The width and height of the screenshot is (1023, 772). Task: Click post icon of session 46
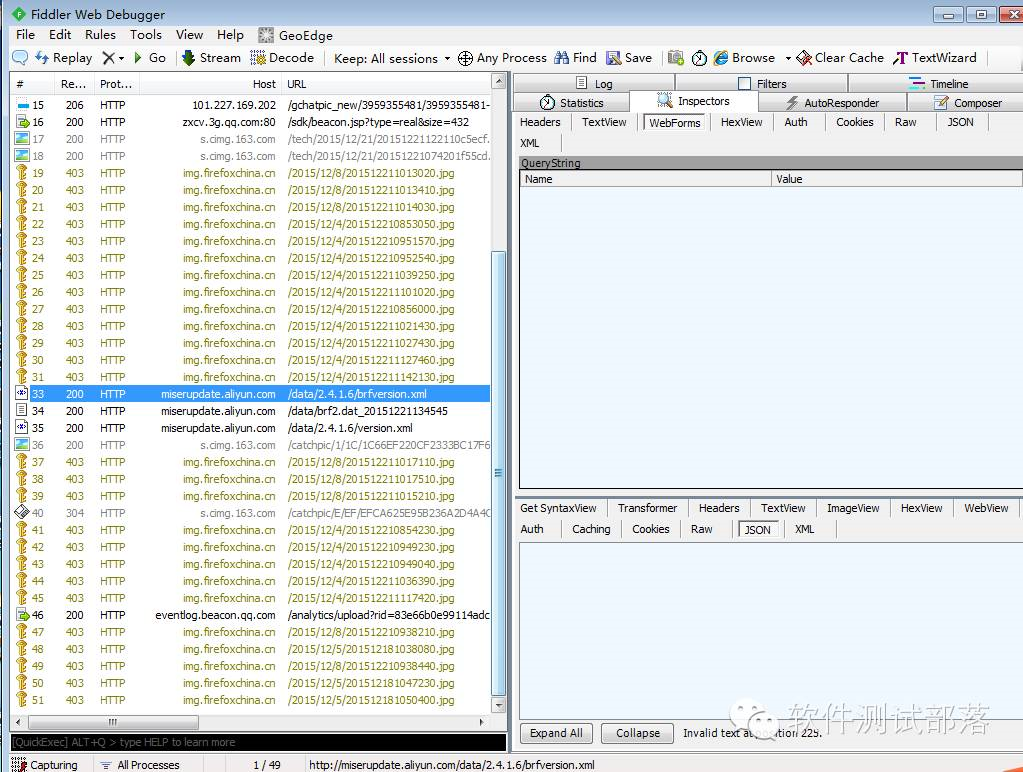click(x=22, y=615)
